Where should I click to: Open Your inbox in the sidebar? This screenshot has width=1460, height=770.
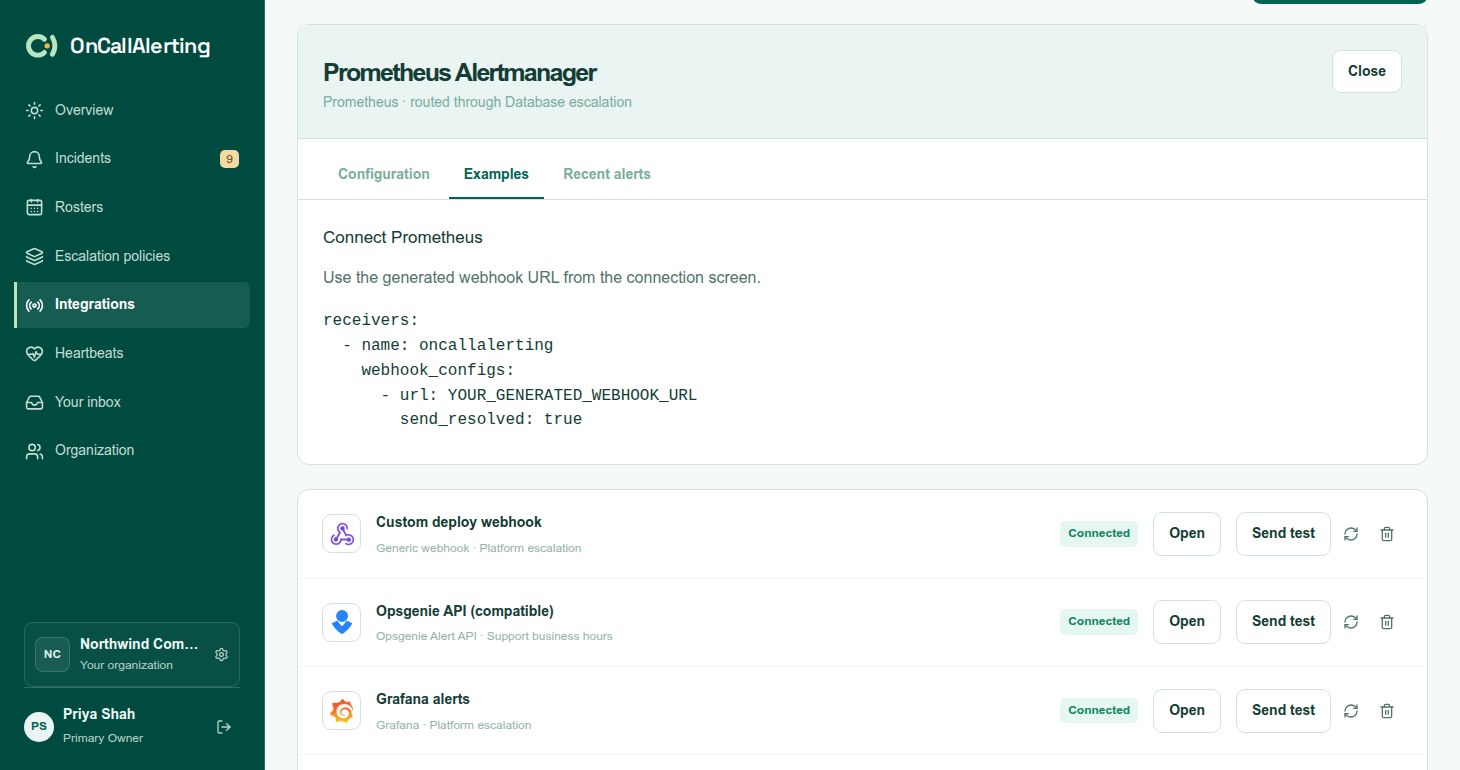(x=132, y=402)
